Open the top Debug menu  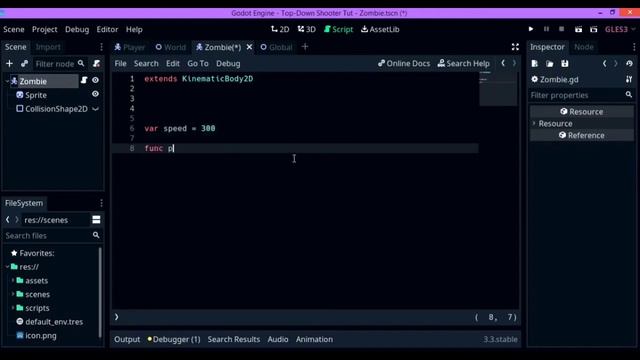(x=77, y=29)
